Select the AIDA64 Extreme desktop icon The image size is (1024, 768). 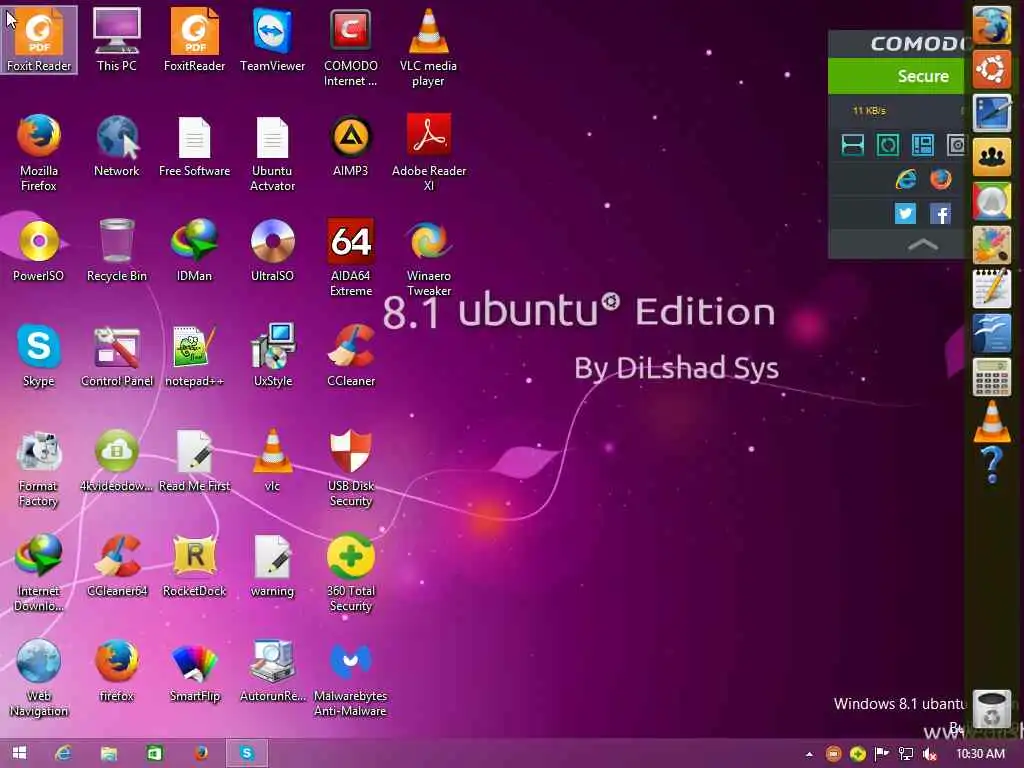coord(351,257)
